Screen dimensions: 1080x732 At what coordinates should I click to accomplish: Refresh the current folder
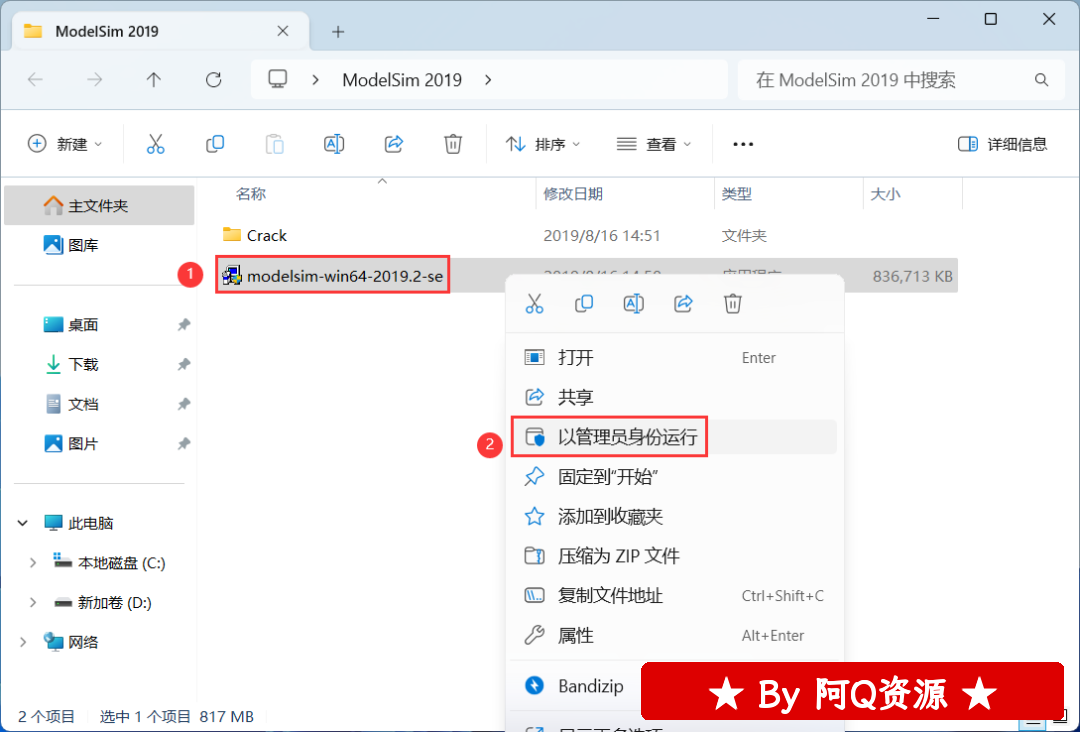coord(214,80)
